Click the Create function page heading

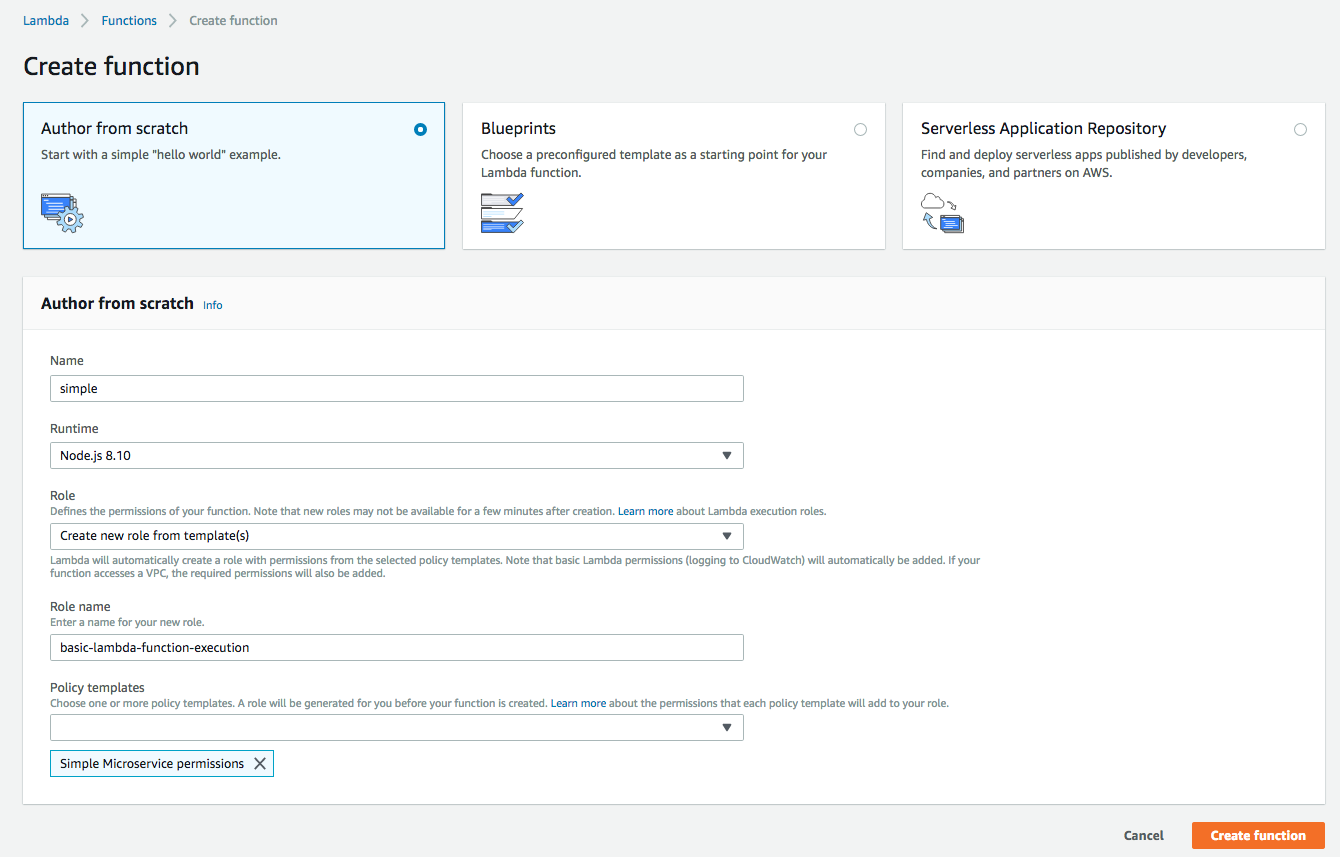pos(111,67)
